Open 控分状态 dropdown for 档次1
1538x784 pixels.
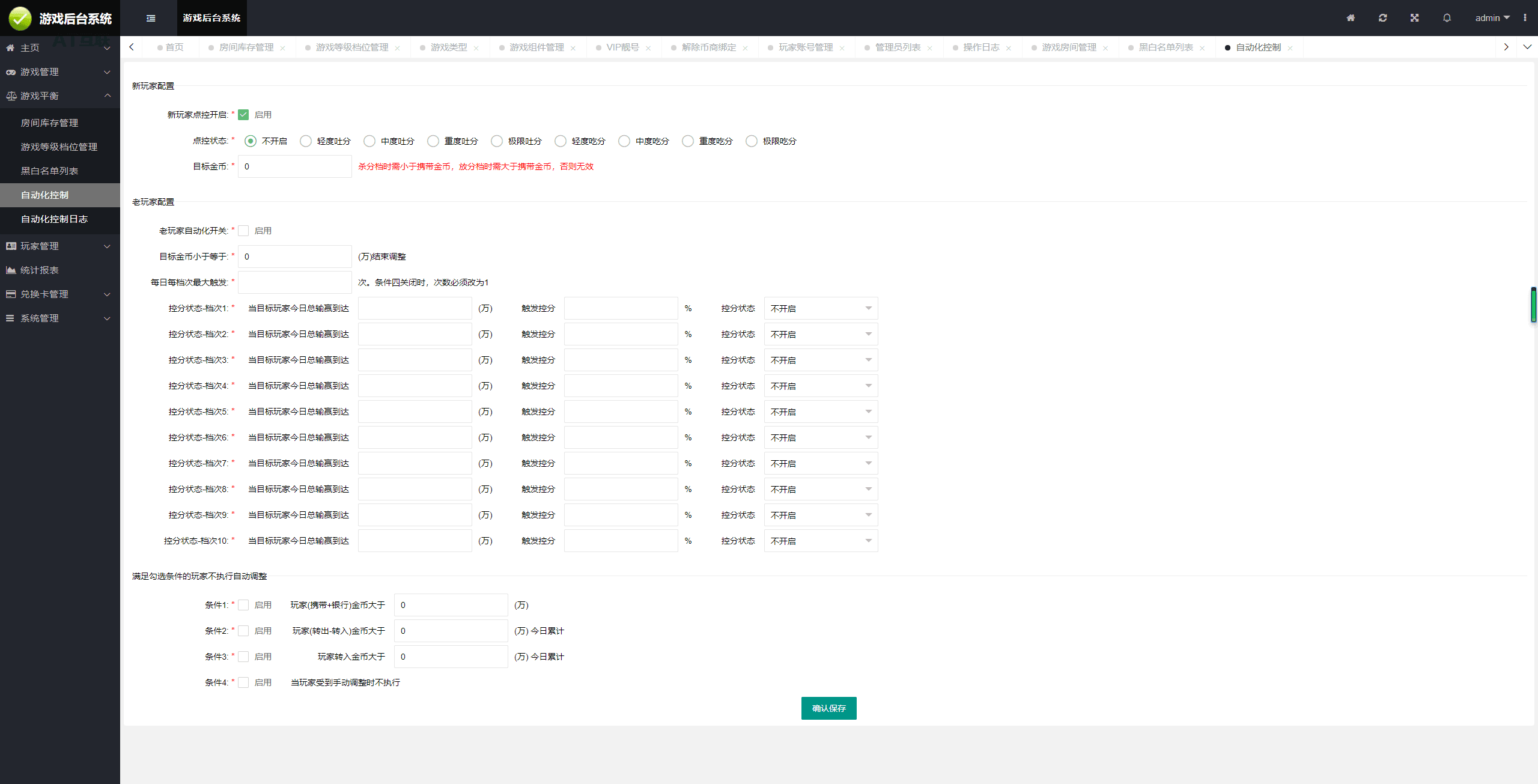pos(820,308)
